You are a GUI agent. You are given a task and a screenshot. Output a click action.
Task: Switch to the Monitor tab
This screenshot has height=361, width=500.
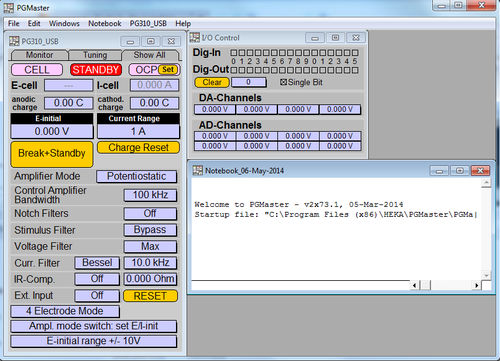point(39,55)
